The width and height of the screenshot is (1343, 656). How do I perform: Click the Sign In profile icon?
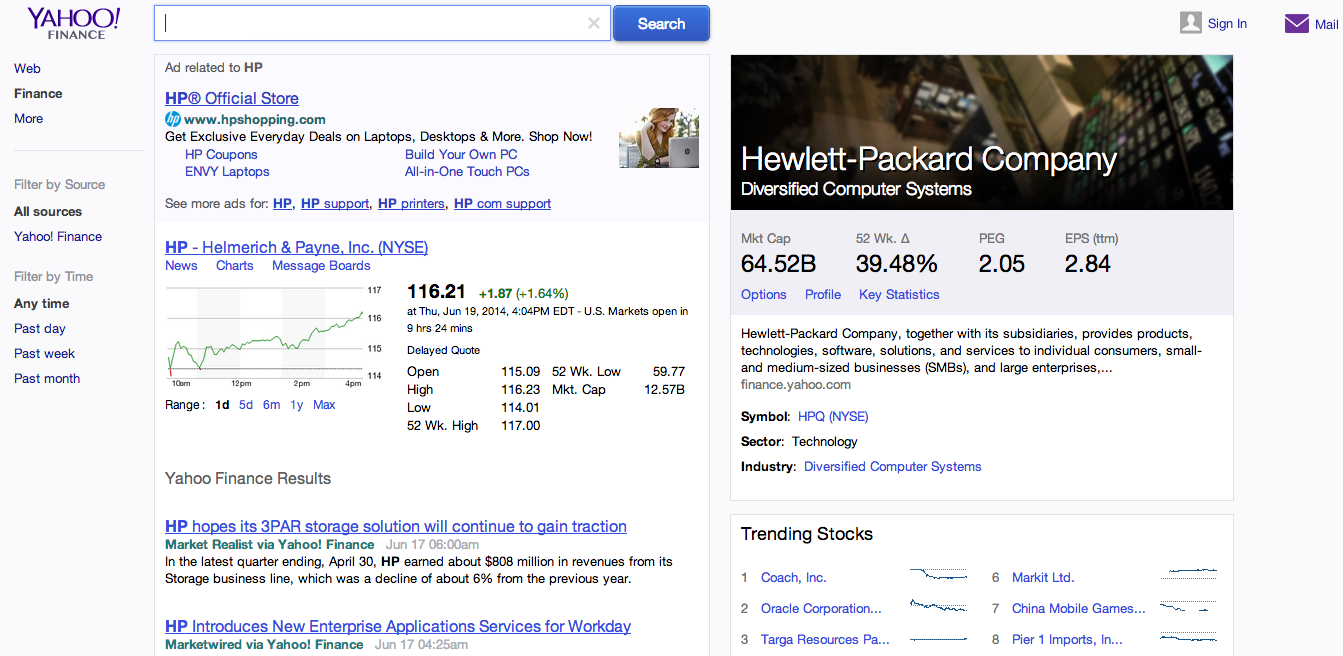(x=1190, y=23)
